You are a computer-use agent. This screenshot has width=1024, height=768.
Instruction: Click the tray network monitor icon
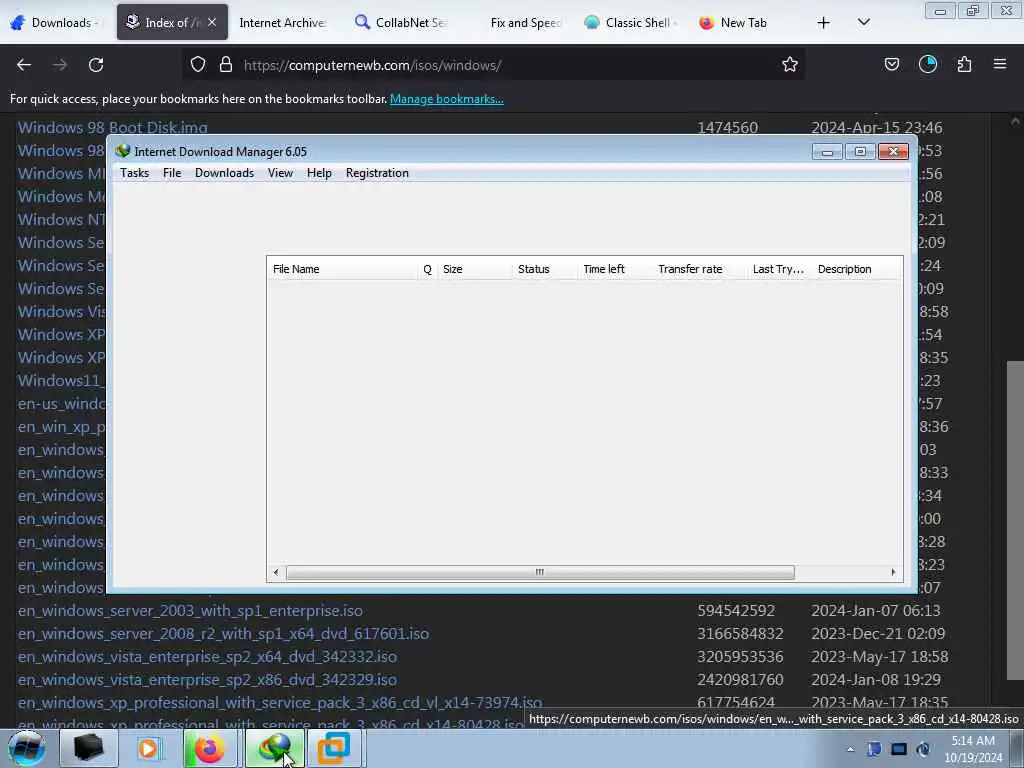point(899,749)
